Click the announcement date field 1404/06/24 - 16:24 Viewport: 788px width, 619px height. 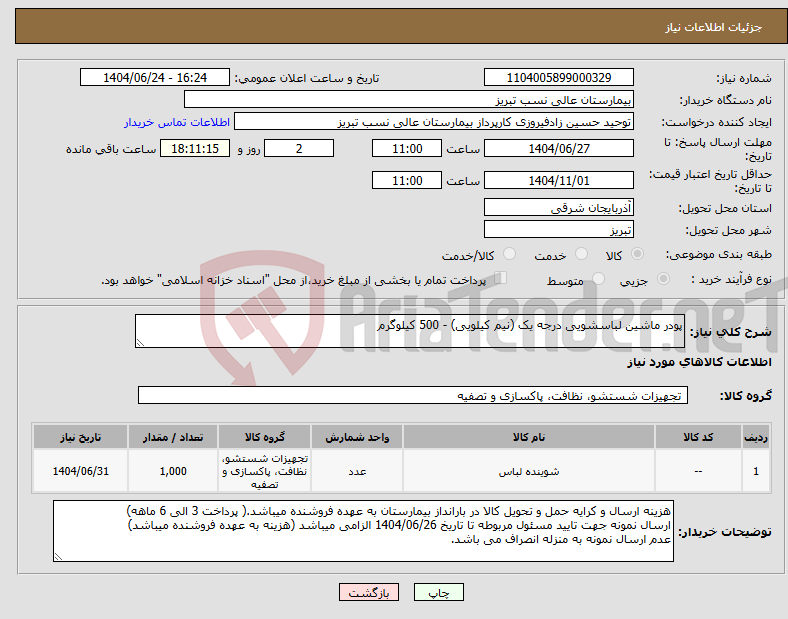point(155,78)
